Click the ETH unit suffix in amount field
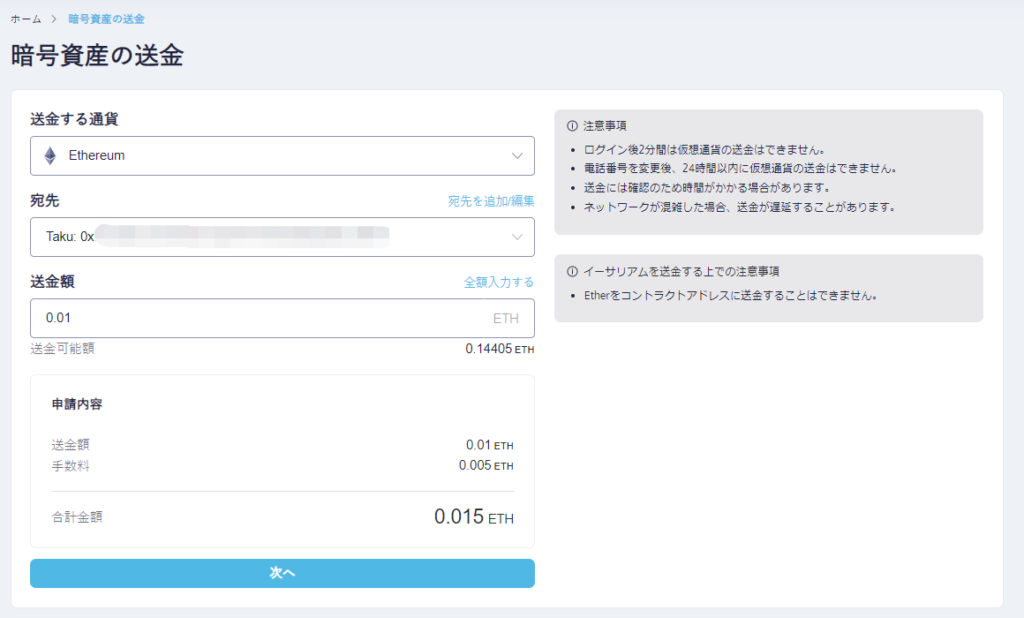 point(505,318)
